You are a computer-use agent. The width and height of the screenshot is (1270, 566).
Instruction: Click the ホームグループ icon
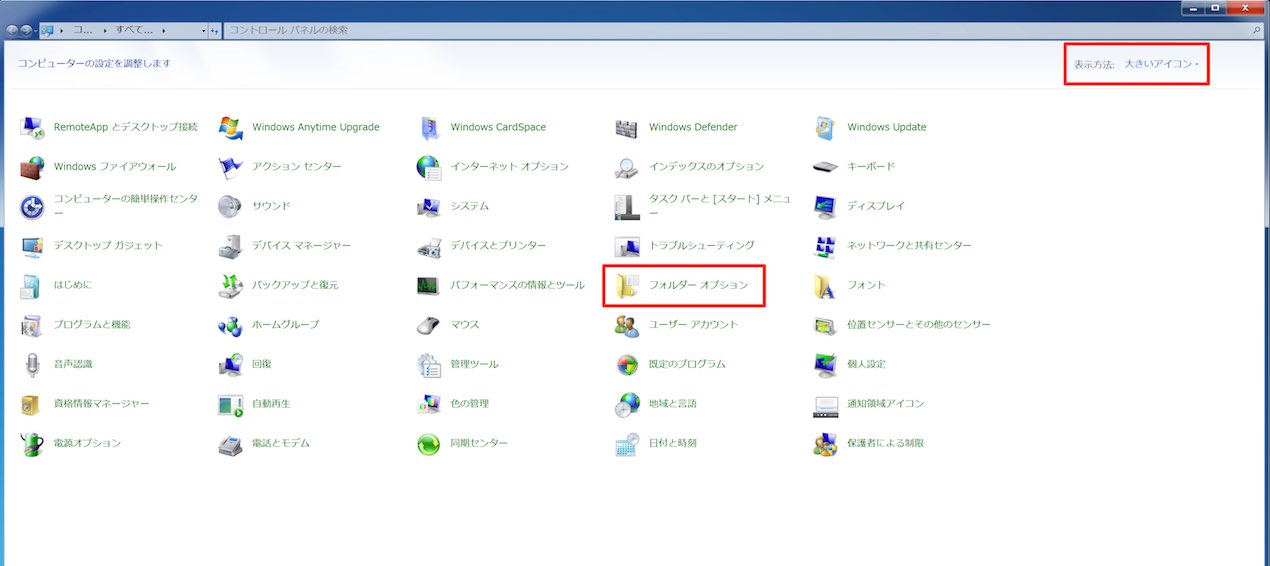pos(230,325)
